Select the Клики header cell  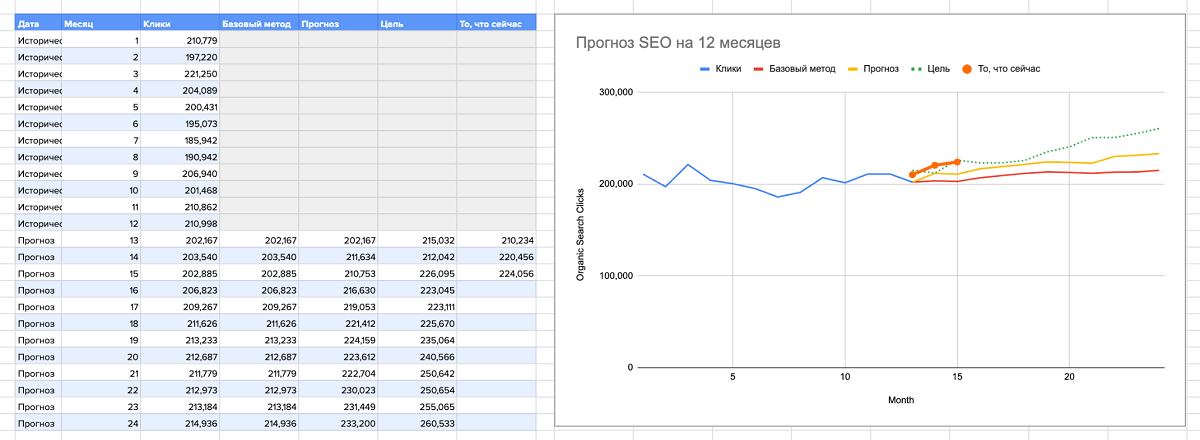tap(180, 22)
